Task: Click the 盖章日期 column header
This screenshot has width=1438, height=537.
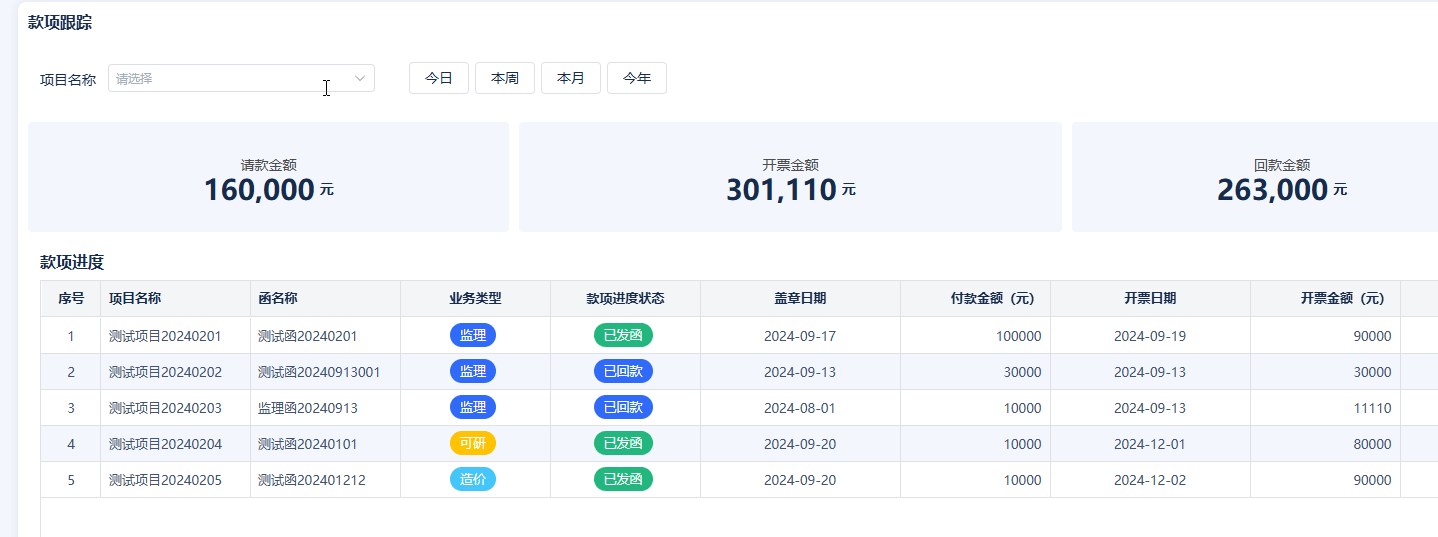Action: (x=800, y=298)
